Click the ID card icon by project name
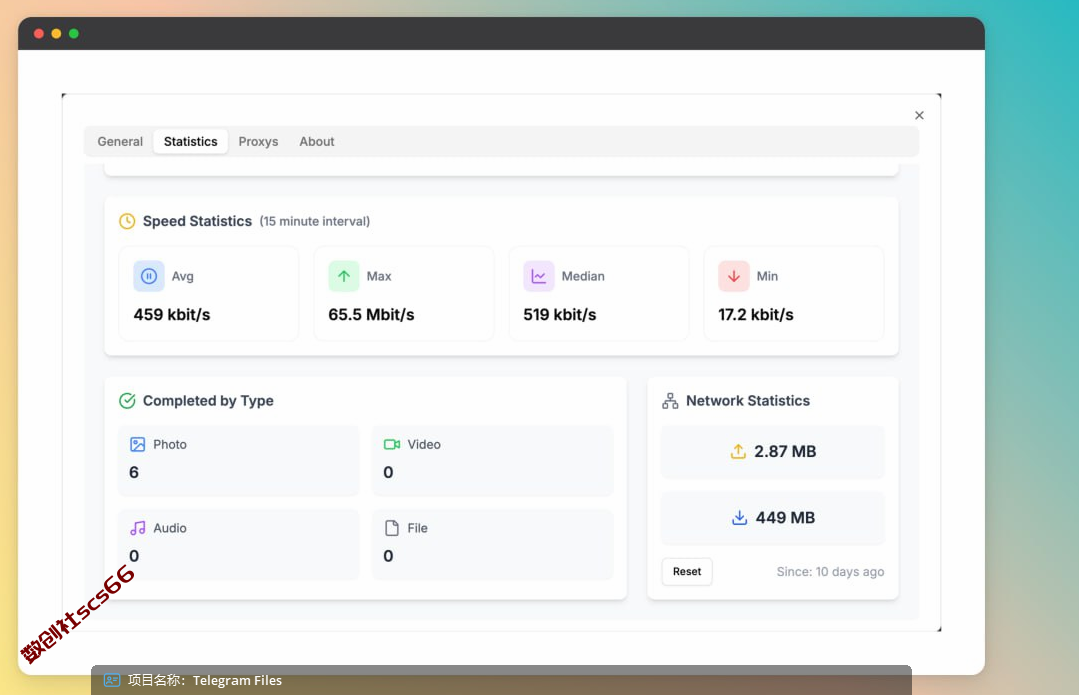The width and height of the screenshot is (1079, 695). (x=111, y=680)
